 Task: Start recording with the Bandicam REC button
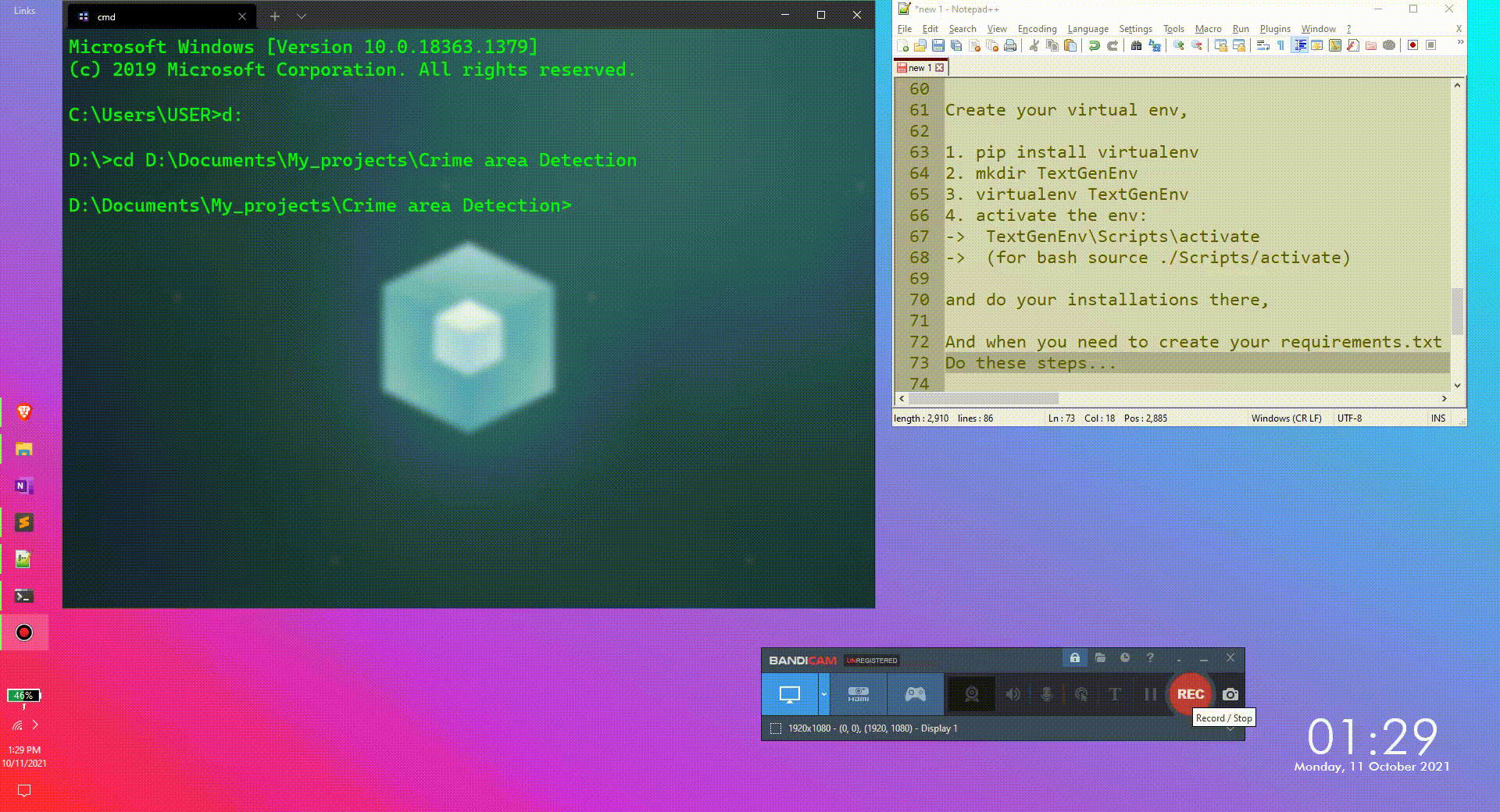tap(1190, 694)
